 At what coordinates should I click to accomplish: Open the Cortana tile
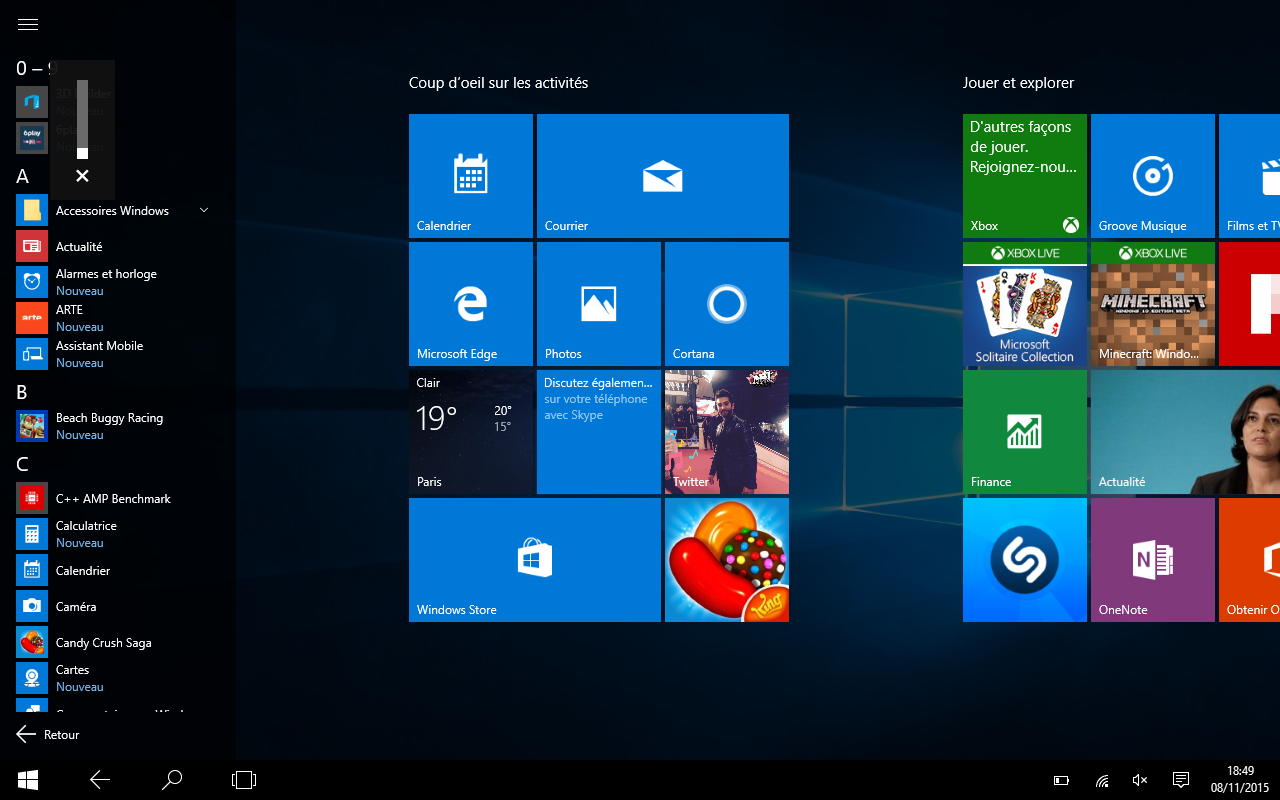click(727, 304)
